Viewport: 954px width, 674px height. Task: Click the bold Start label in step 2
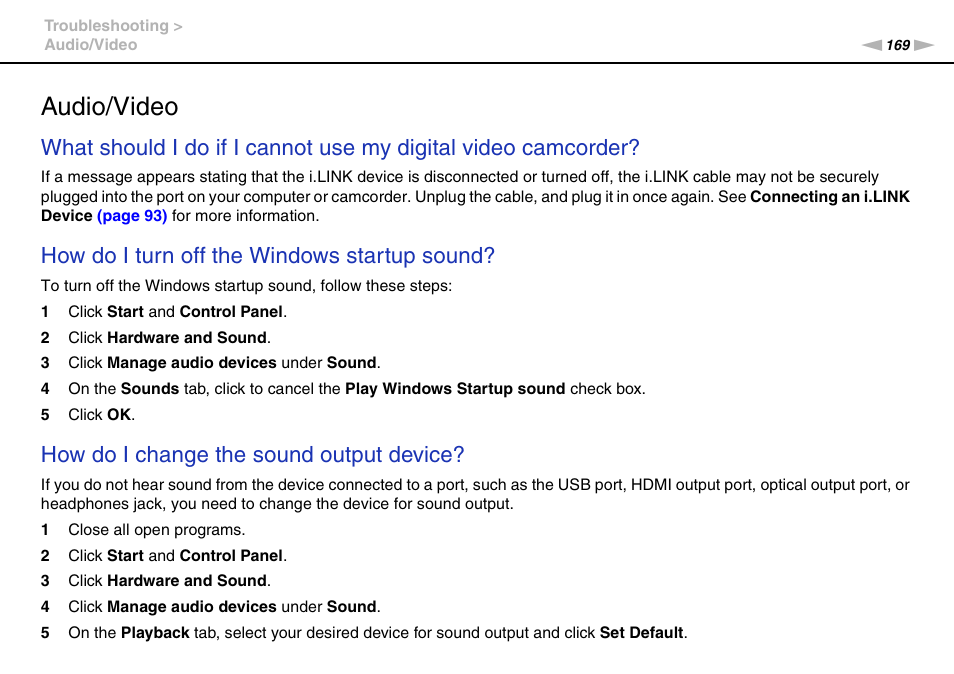pyautogui.click(x=125, y=555)
